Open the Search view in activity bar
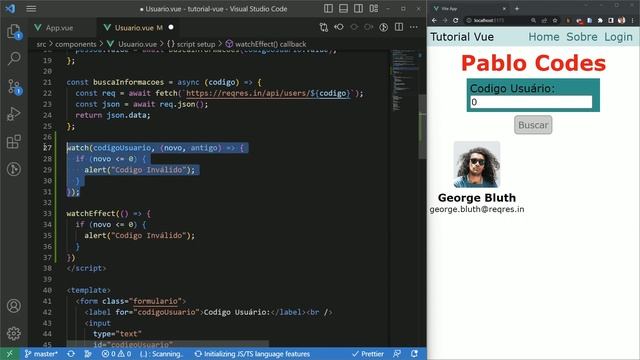 [x=14, y=58]
